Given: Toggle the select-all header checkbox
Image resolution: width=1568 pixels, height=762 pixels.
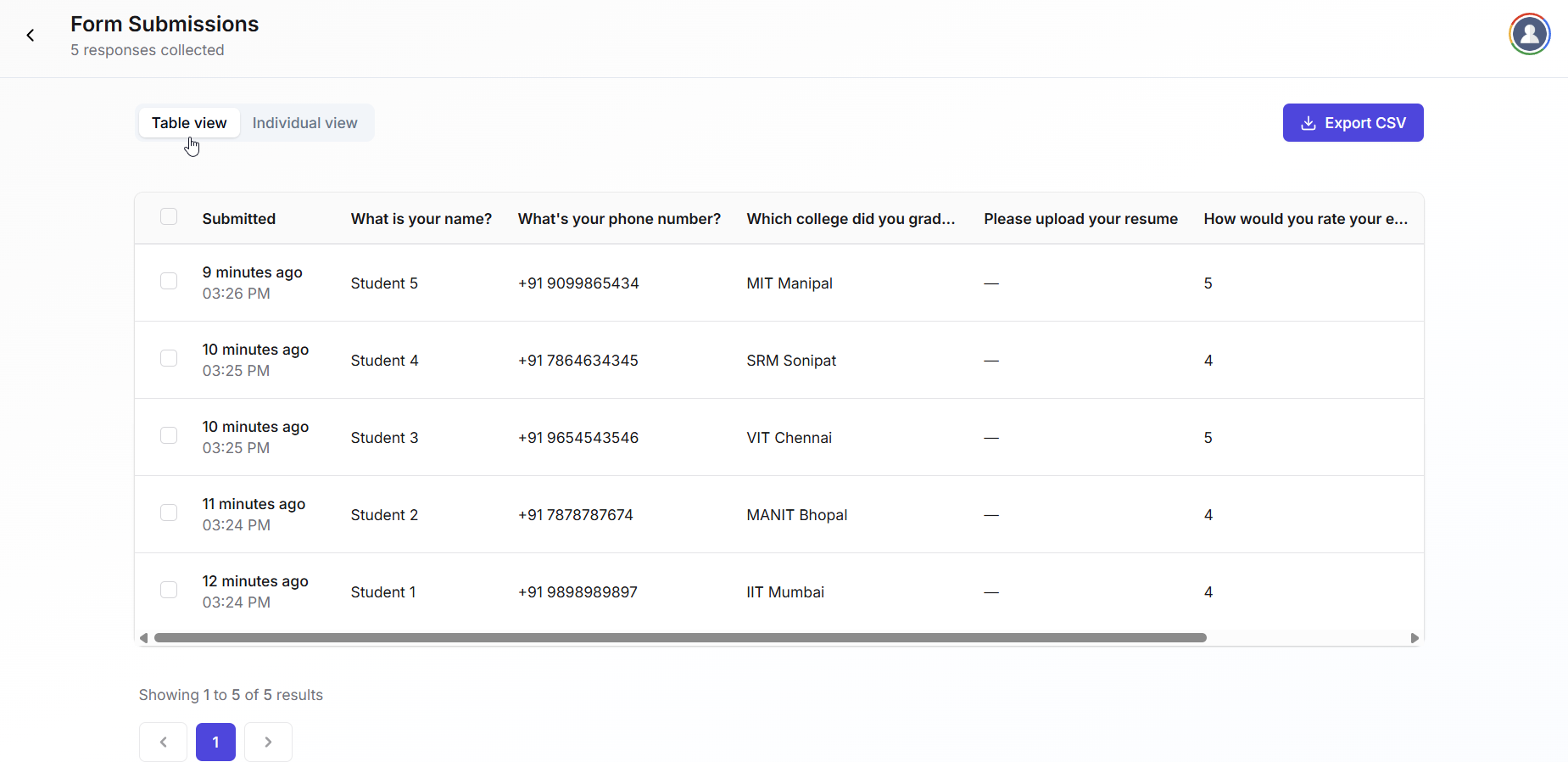Looking at the screenshot, I should click(169, 217).
